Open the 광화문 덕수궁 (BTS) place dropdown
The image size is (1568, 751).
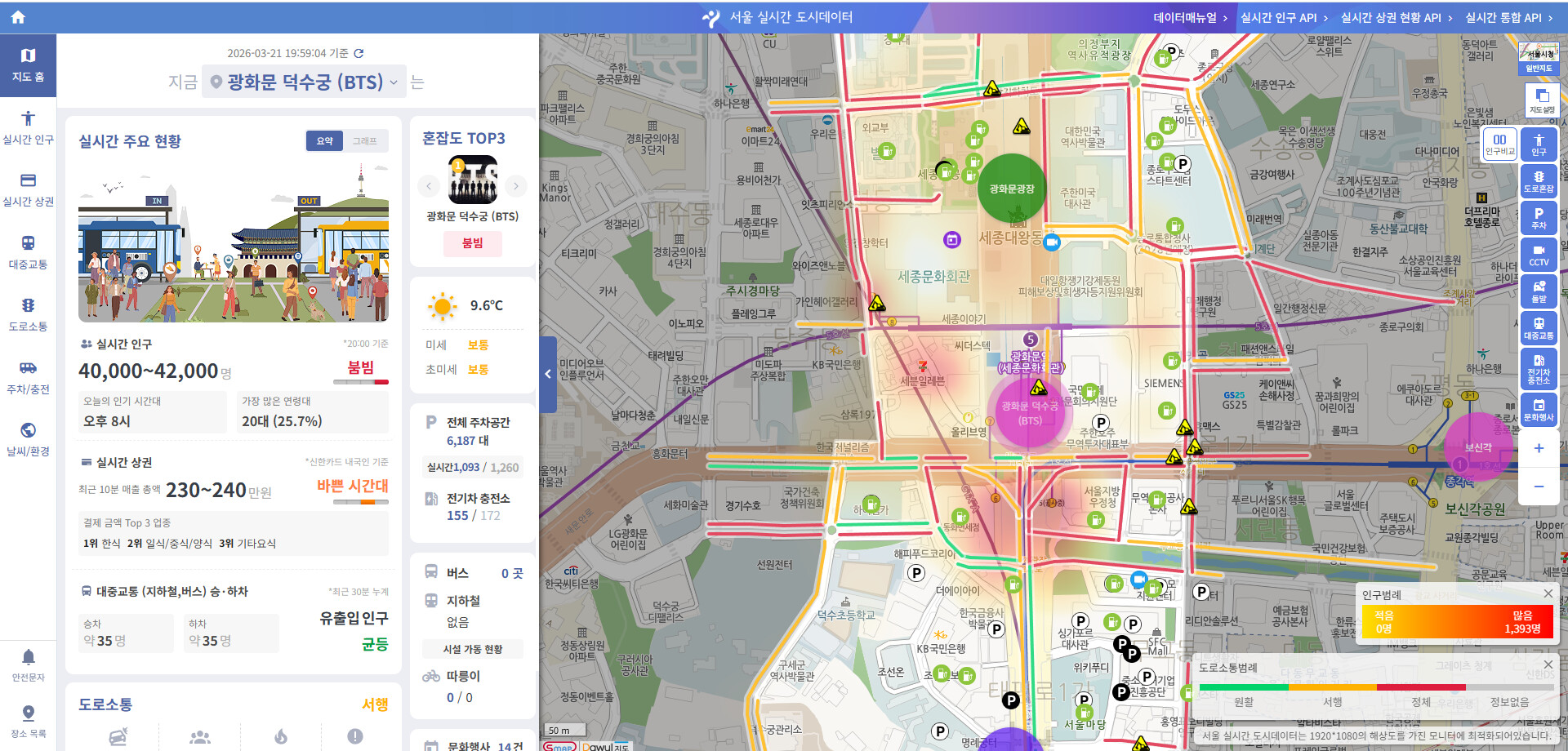coord(304,82)
